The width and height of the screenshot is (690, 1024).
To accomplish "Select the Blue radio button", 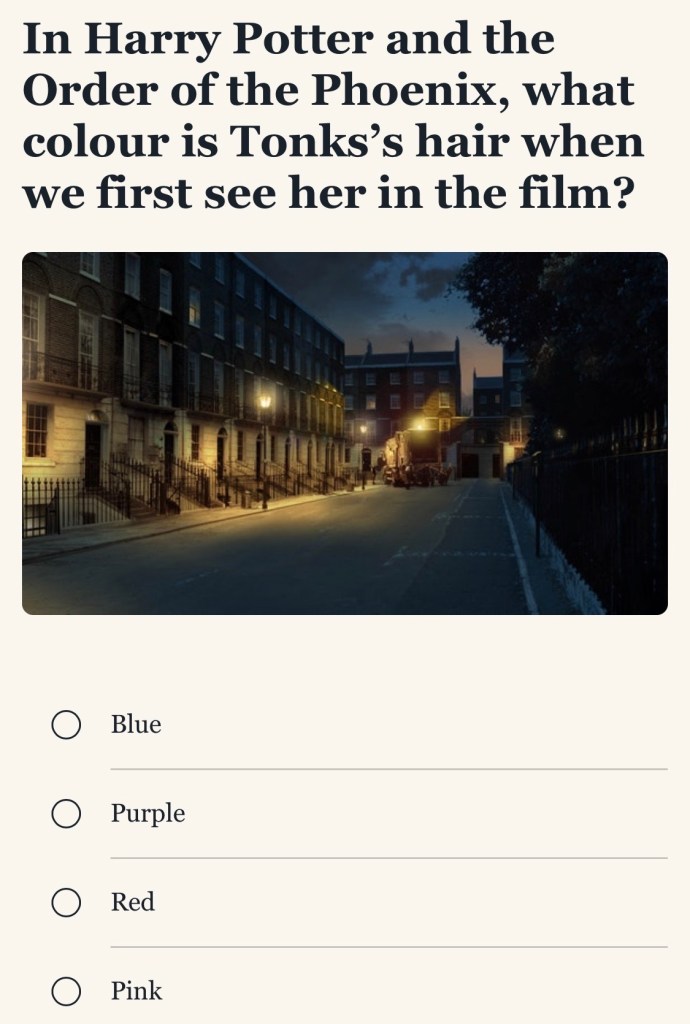I will 66,725.
